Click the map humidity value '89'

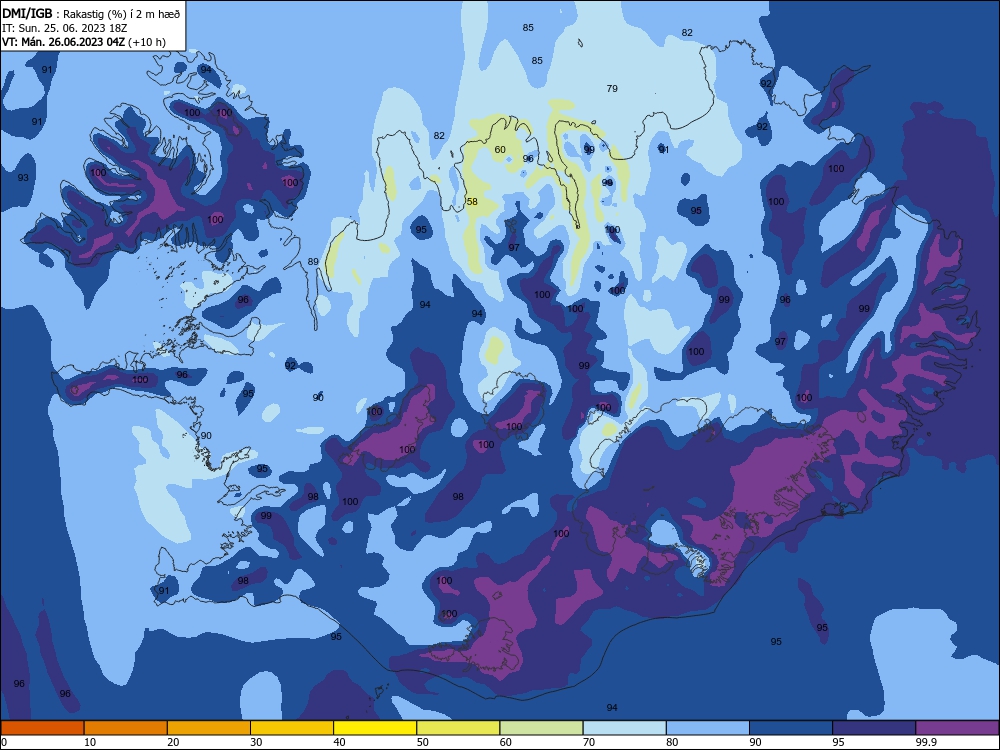(x=313, y=261)
